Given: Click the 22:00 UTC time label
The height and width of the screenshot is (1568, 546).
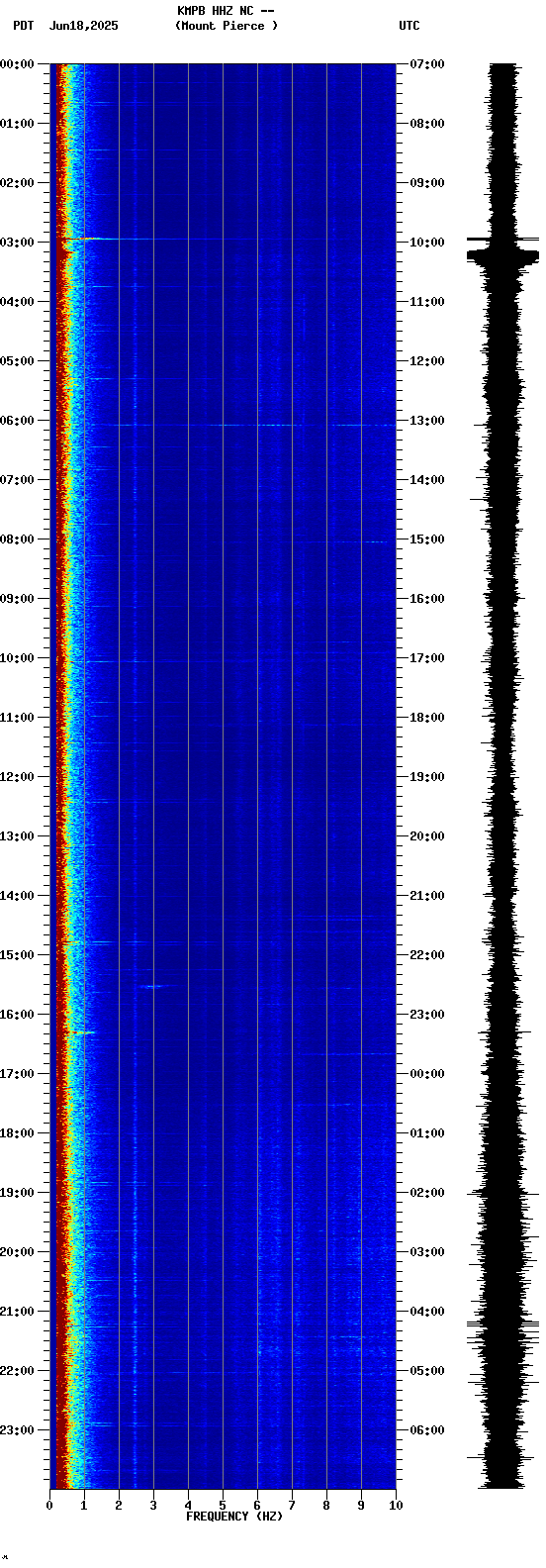Looking at the screenshot, I should [x=427, y=955].
